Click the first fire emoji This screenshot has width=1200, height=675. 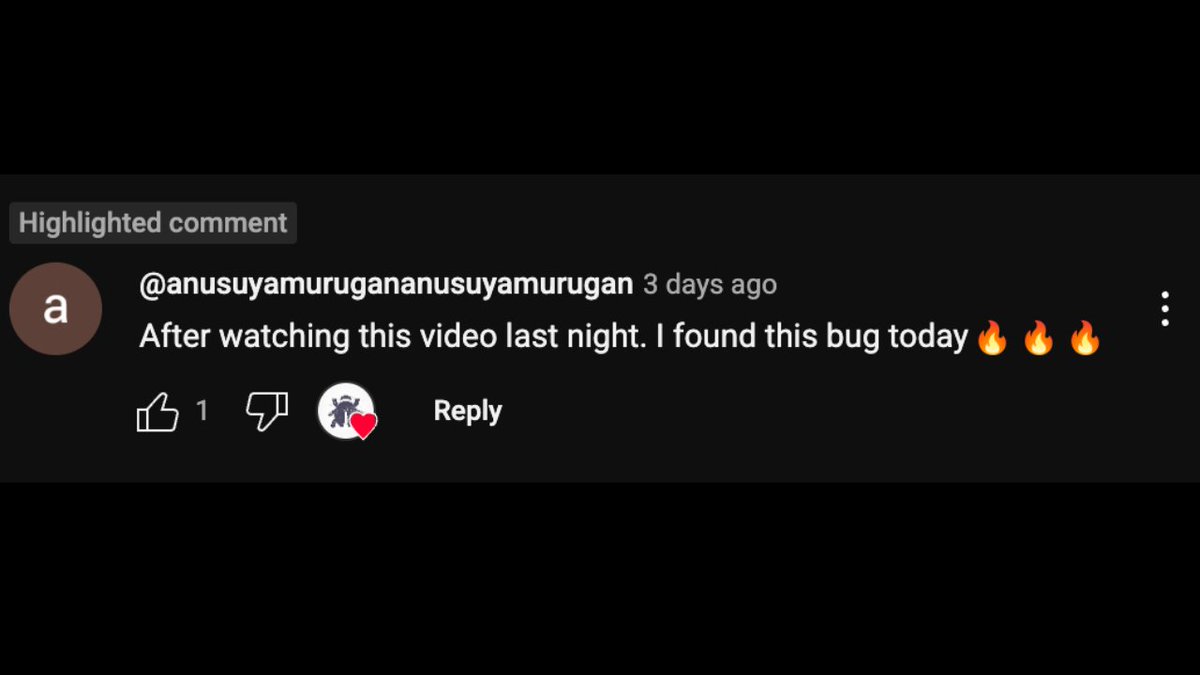coord(991,338)
